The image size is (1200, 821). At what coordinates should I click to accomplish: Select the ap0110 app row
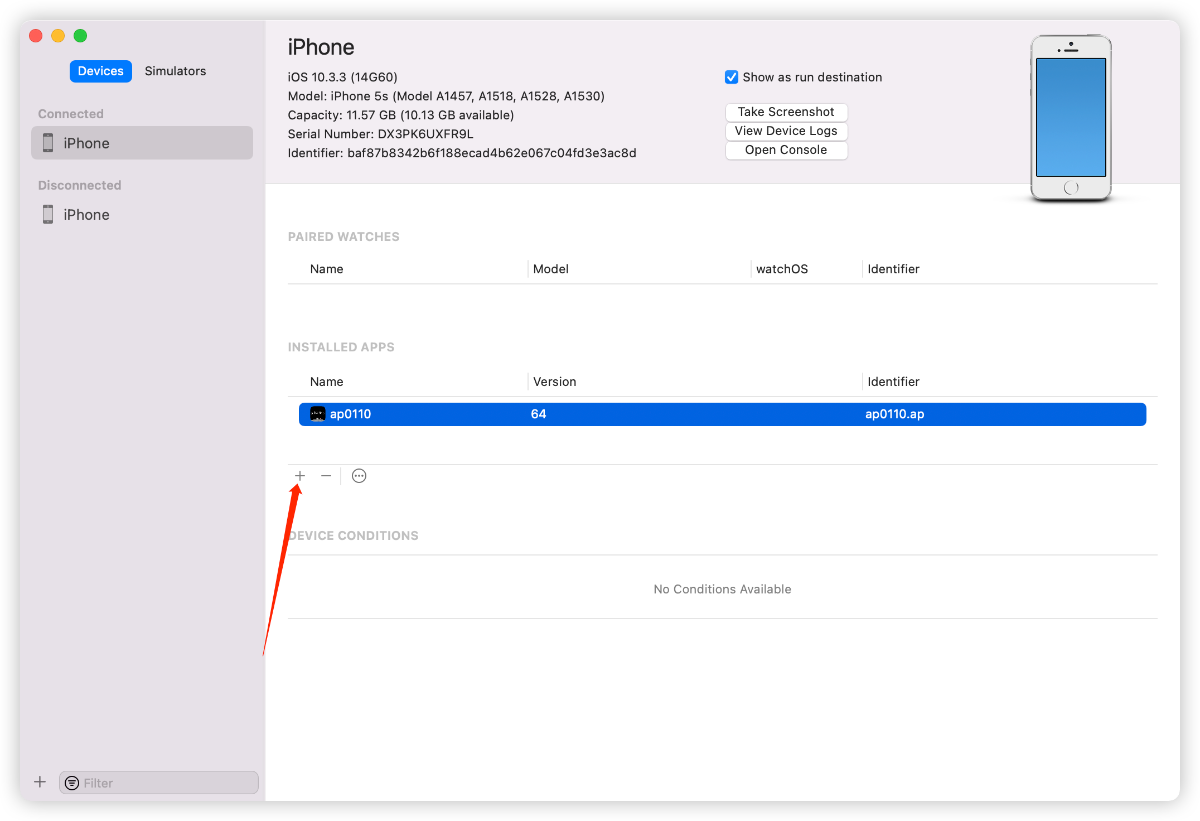click(x=722, y=414)
